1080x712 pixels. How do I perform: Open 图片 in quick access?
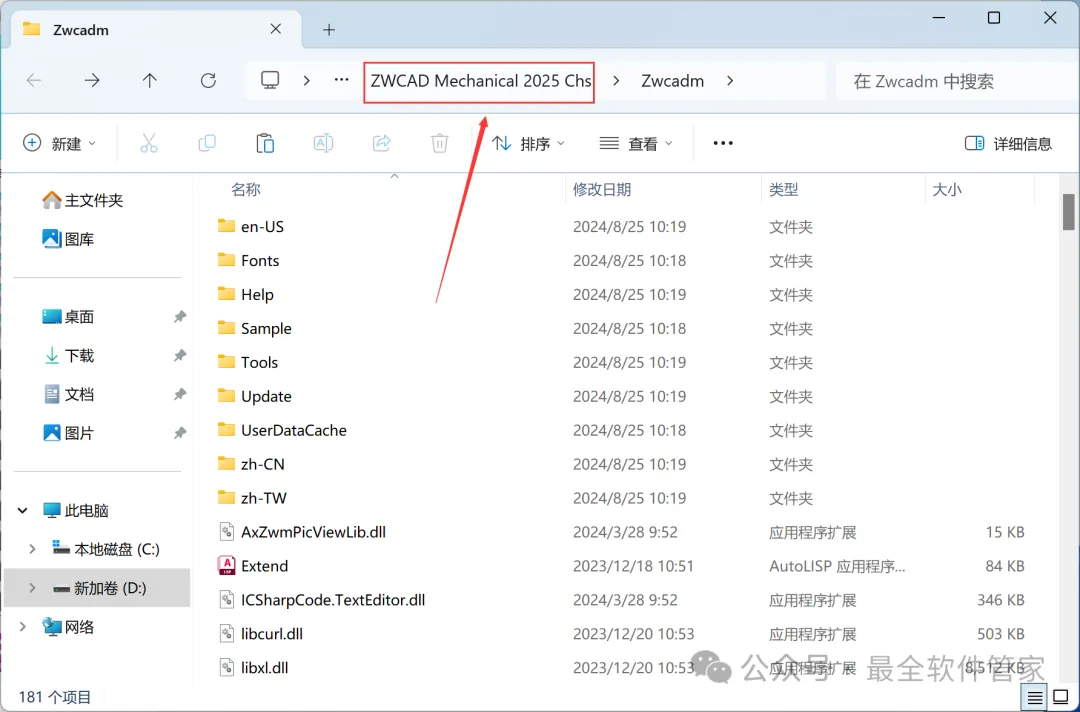pyautogui.click(x=68, y=433)
